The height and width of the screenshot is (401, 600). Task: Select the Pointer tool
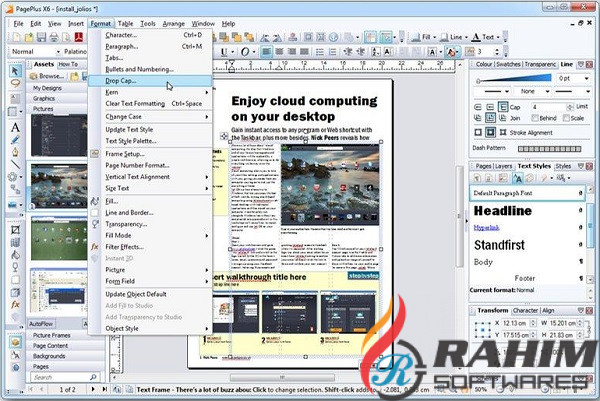tap(15, 70)
